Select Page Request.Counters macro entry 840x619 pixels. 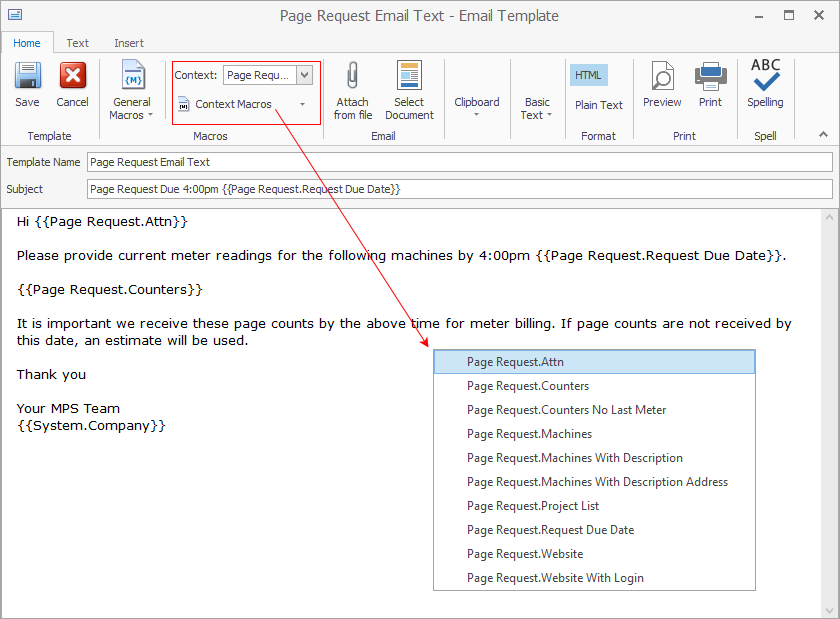click(528, 386)
